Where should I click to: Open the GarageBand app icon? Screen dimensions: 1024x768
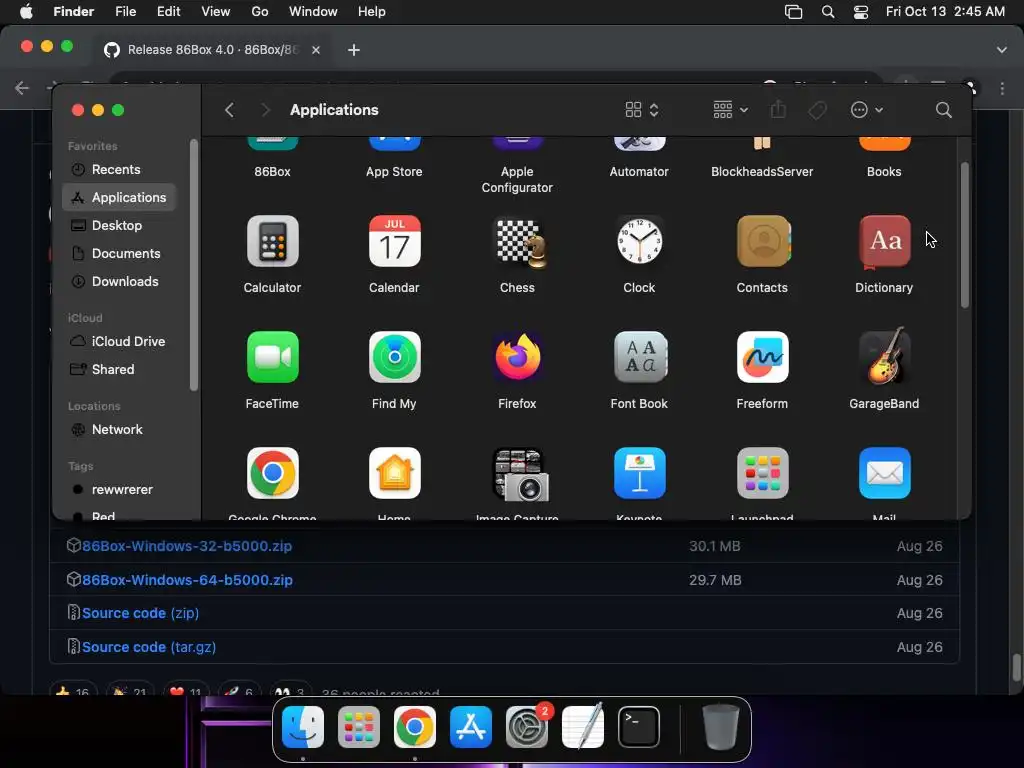(884, 357)
